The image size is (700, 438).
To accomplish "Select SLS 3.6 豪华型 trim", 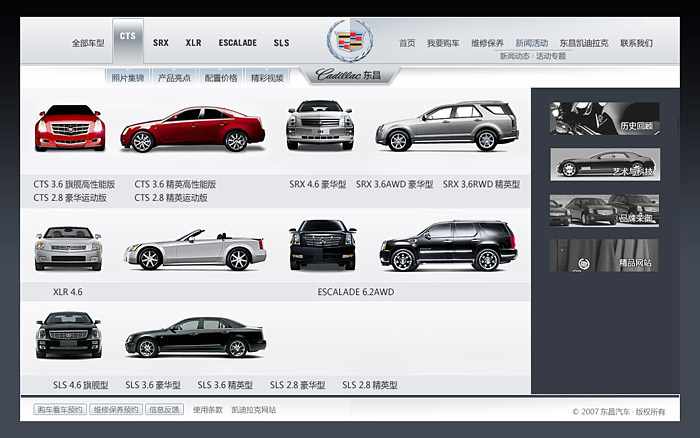I will coord(153,385).
